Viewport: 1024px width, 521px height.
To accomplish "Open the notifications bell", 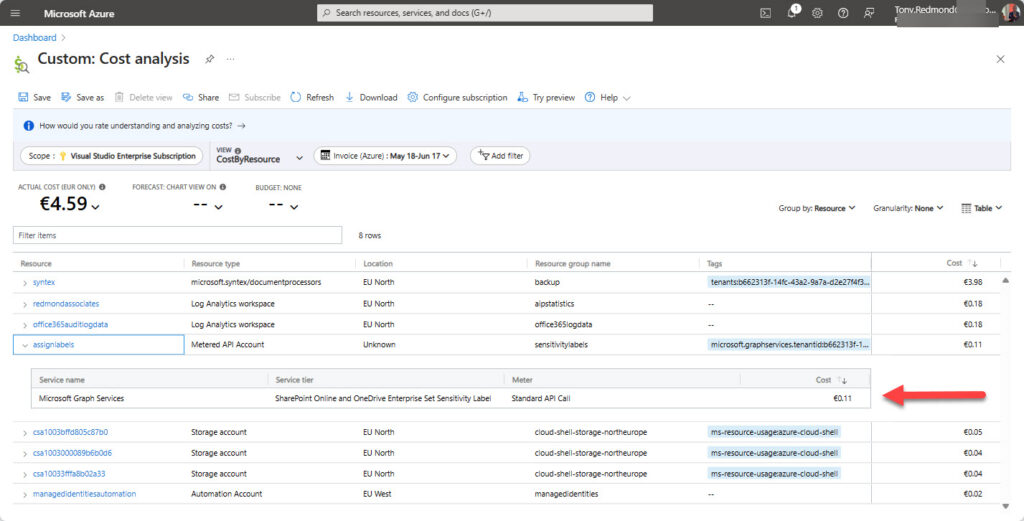I will tap(792, 12).
